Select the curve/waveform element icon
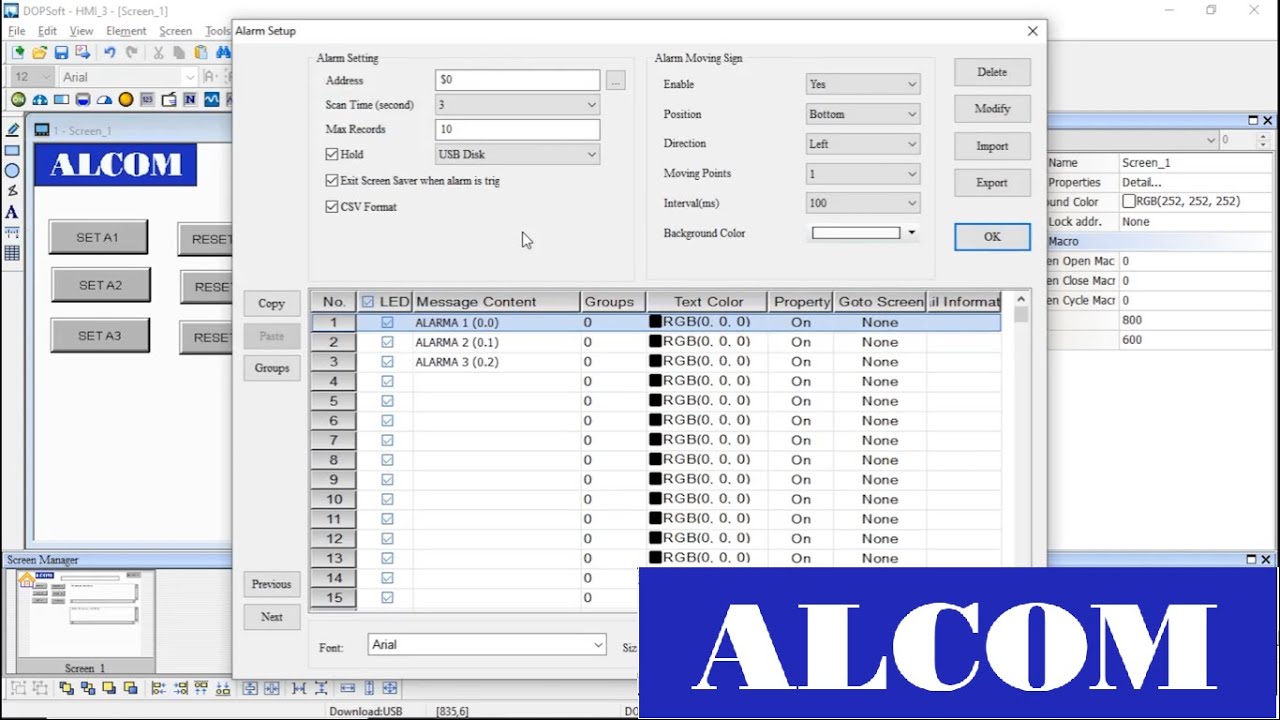This screenshot has height=720, width=1280. pyautogui.click(x=212, y=99)
